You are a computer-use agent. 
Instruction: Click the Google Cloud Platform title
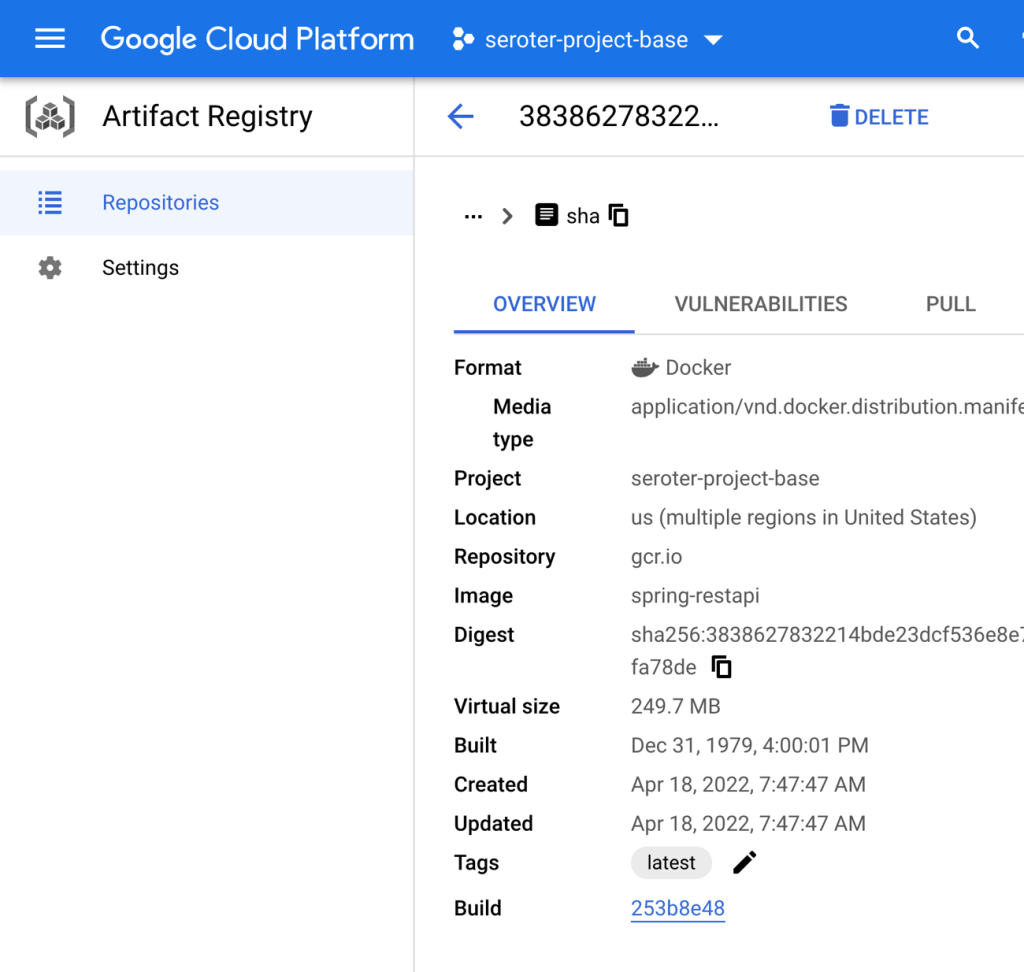coord(257,39)
